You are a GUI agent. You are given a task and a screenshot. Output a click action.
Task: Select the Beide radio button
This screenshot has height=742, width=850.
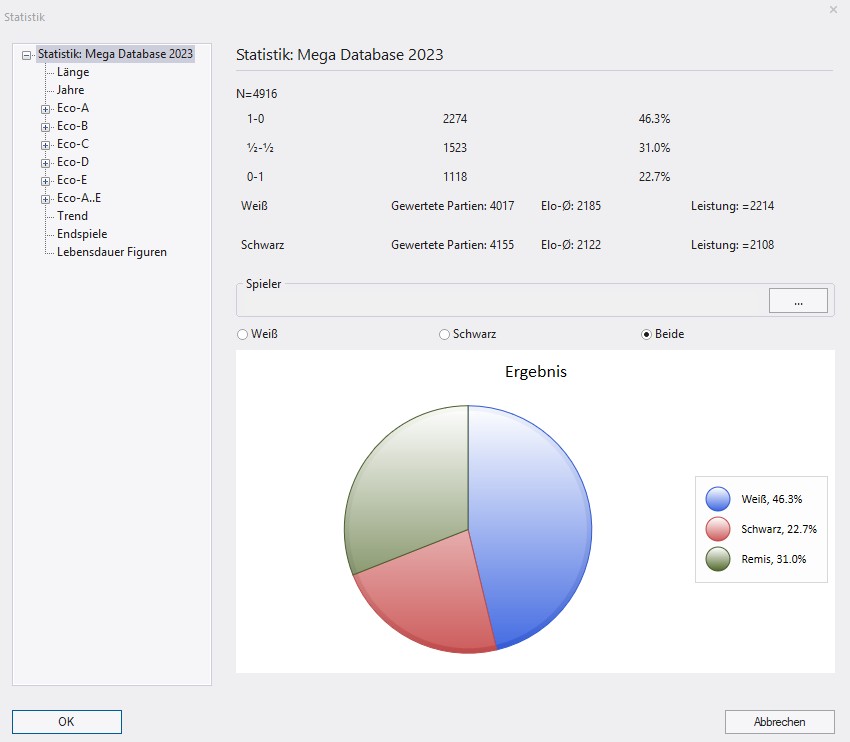646,335
